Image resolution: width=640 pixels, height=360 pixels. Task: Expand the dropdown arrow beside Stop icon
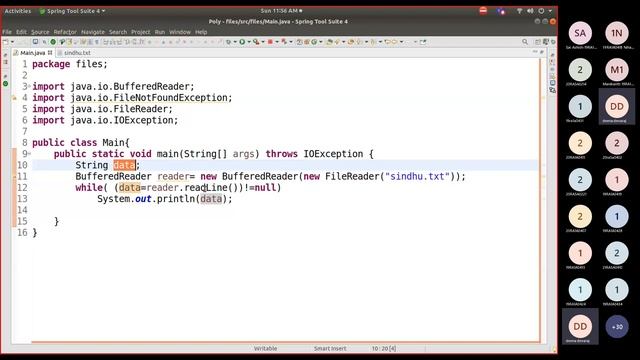(x=277, y=42)
